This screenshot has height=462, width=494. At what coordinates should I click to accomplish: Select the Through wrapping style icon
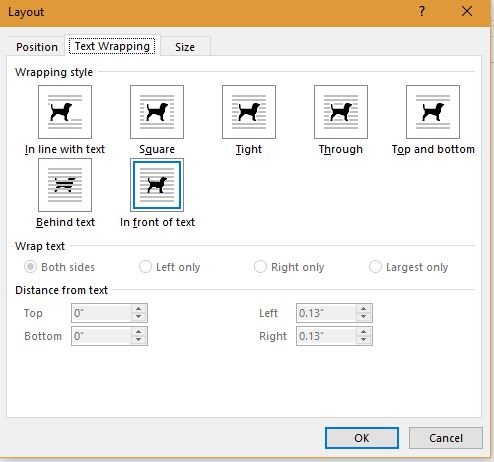(x=341, y=112)
